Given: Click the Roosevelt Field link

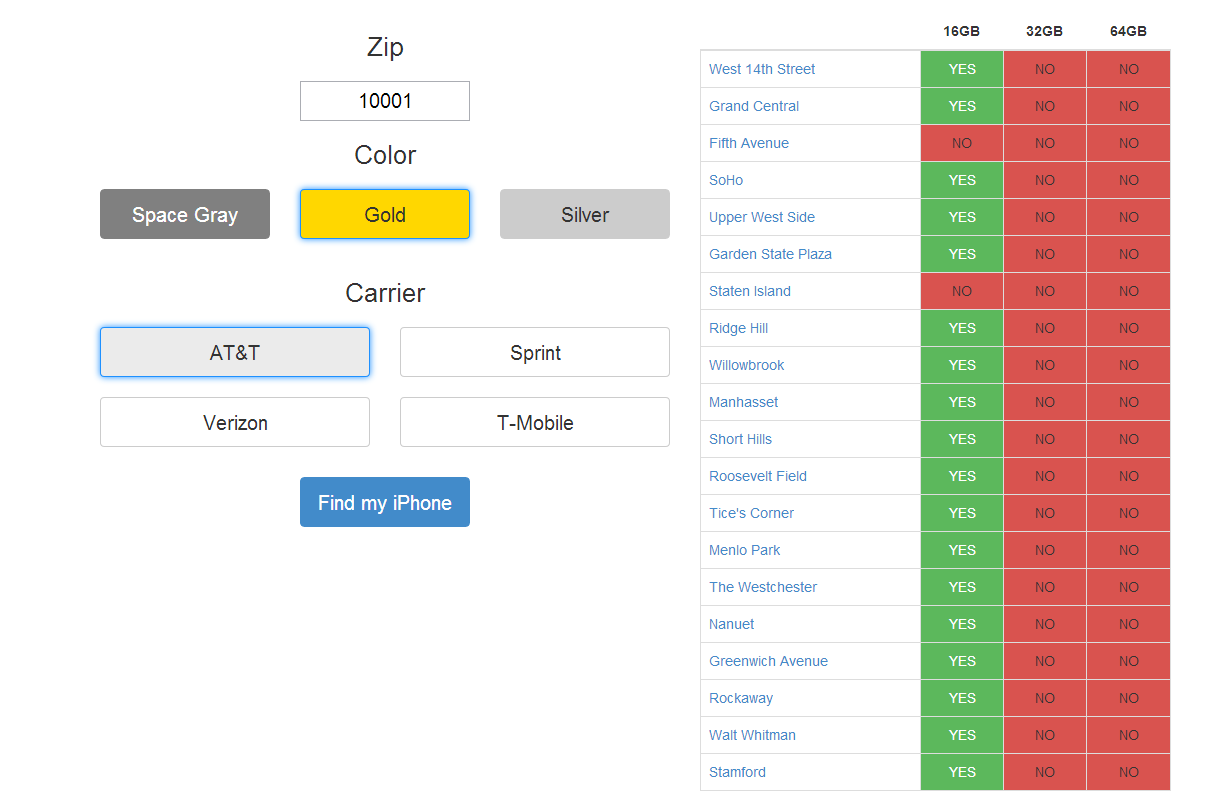Looking at the screenshot, I should tap(758, 476).
